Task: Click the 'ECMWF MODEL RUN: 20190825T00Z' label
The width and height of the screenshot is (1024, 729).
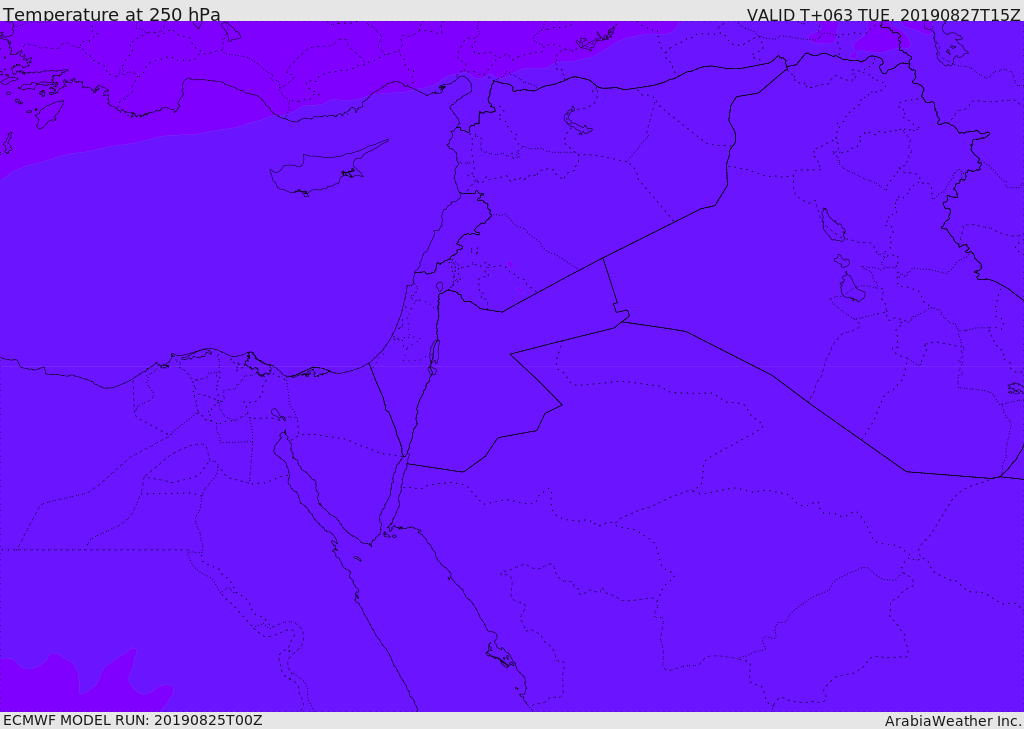Action: pyautogui.click(x=133, y=721)
